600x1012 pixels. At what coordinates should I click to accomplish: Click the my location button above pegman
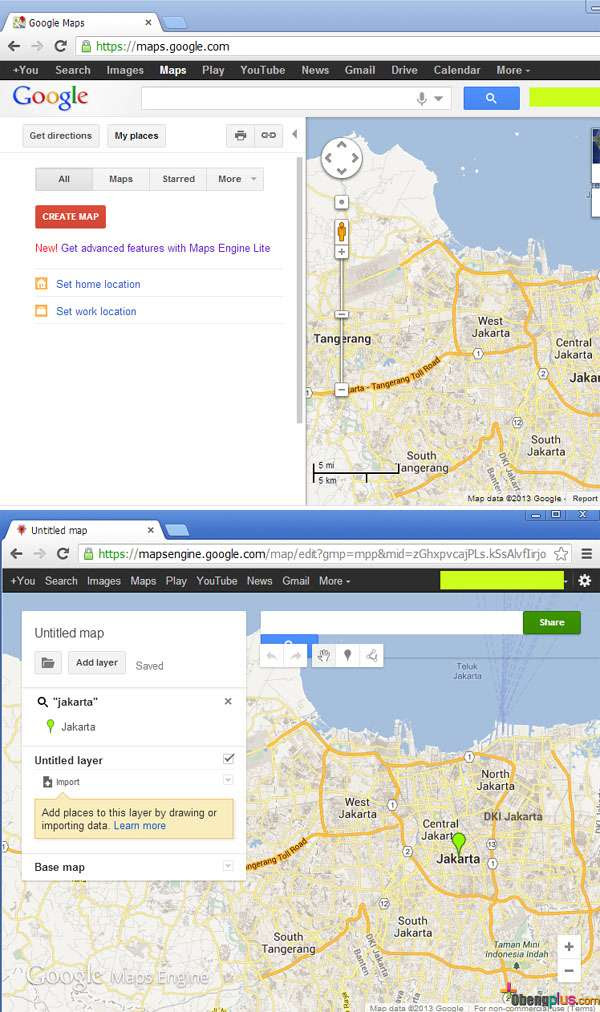(x=341, y=203)
